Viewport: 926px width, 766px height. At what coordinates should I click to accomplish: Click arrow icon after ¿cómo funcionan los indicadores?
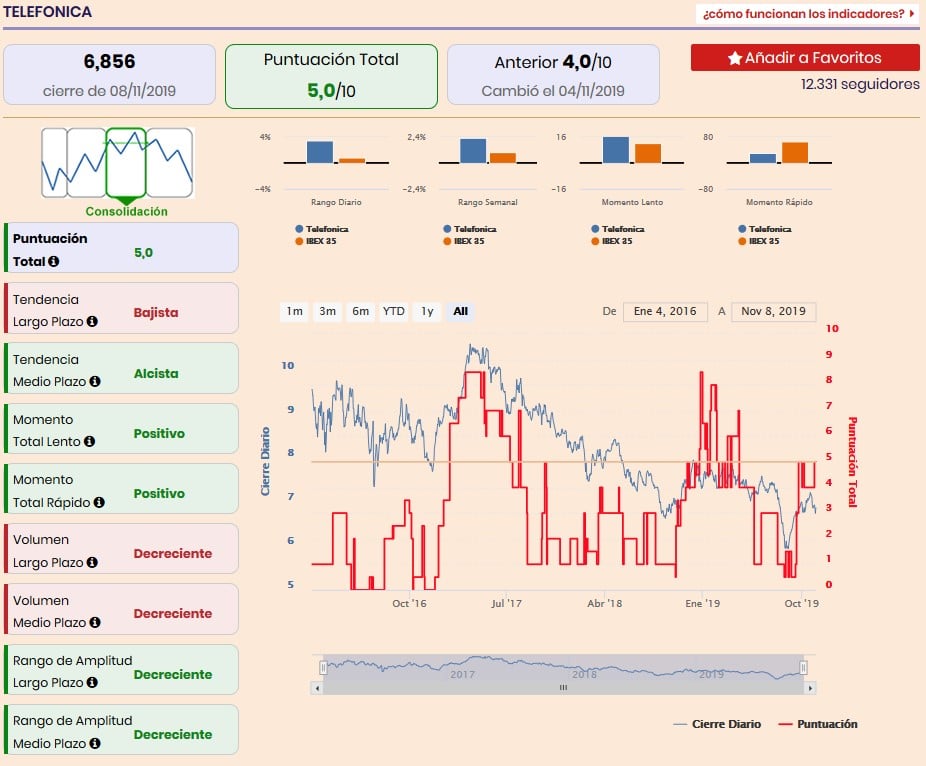[912, 13]
